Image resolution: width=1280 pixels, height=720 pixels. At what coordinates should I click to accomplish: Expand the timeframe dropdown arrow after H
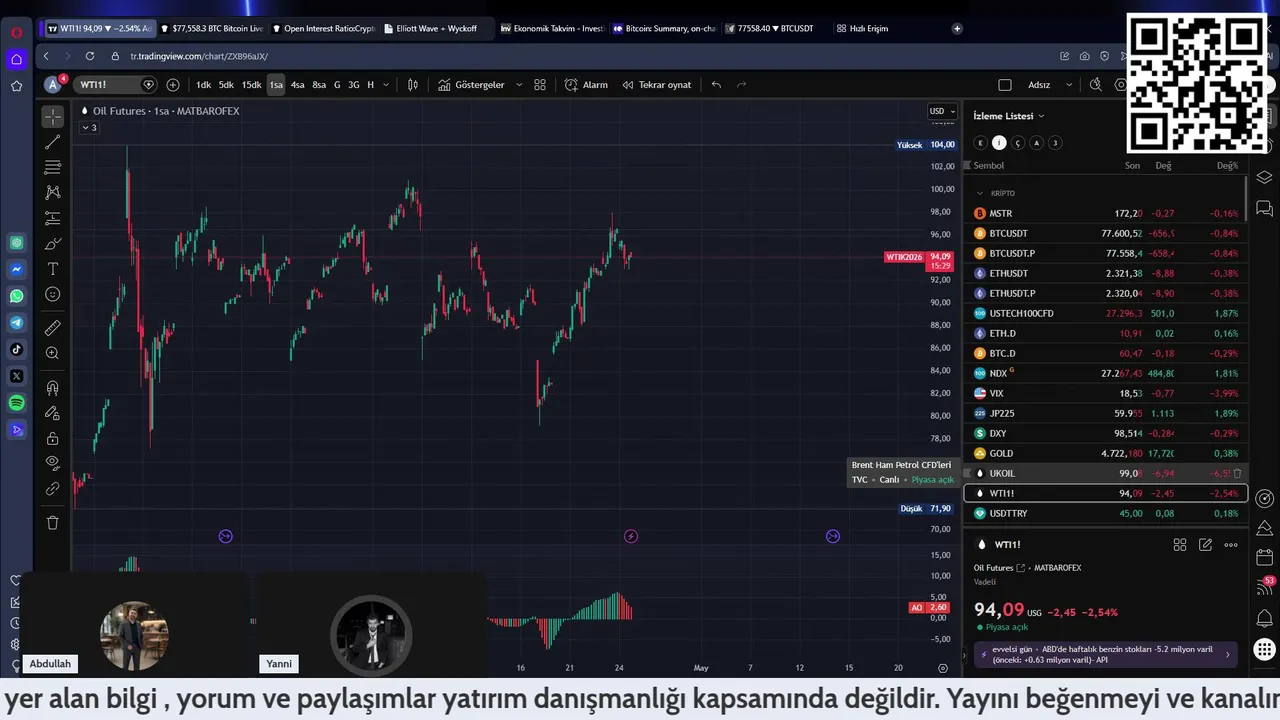point(386,85)
